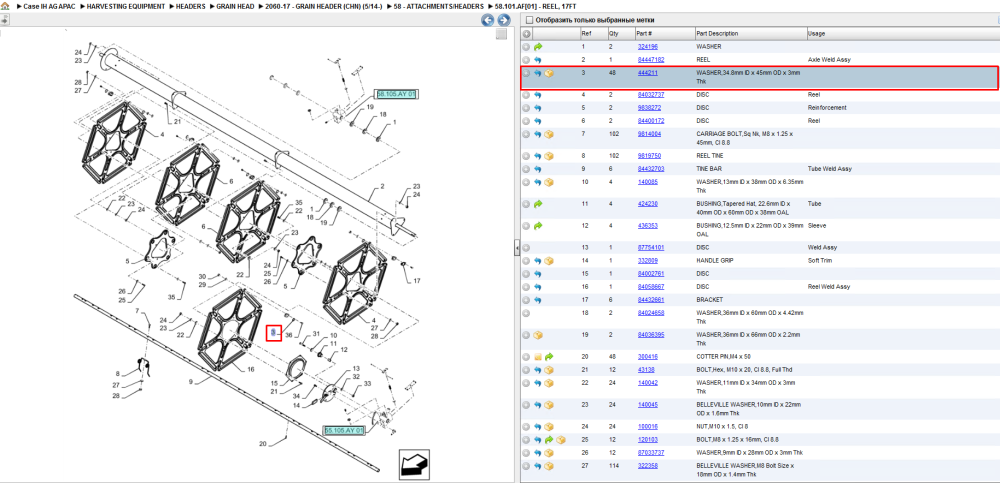Select row circle for DISC 87754101

click(526, 248)
